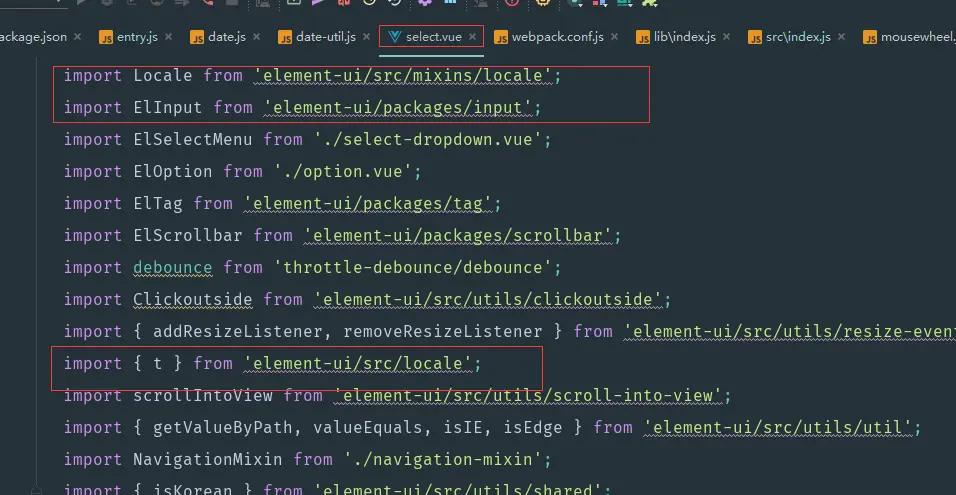Image resolution: width=956 pixels, height=495 pixels.
Task: Click the JS file icon on src\index.js tab
Action: click(x=755, y=38)
